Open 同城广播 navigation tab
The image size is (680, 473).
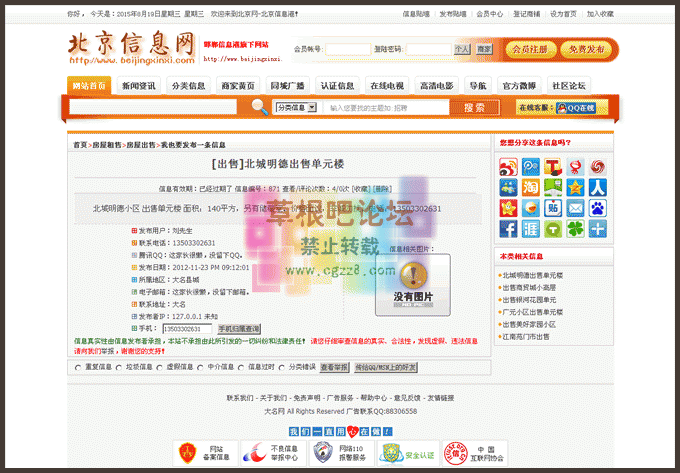pos(288,85)
